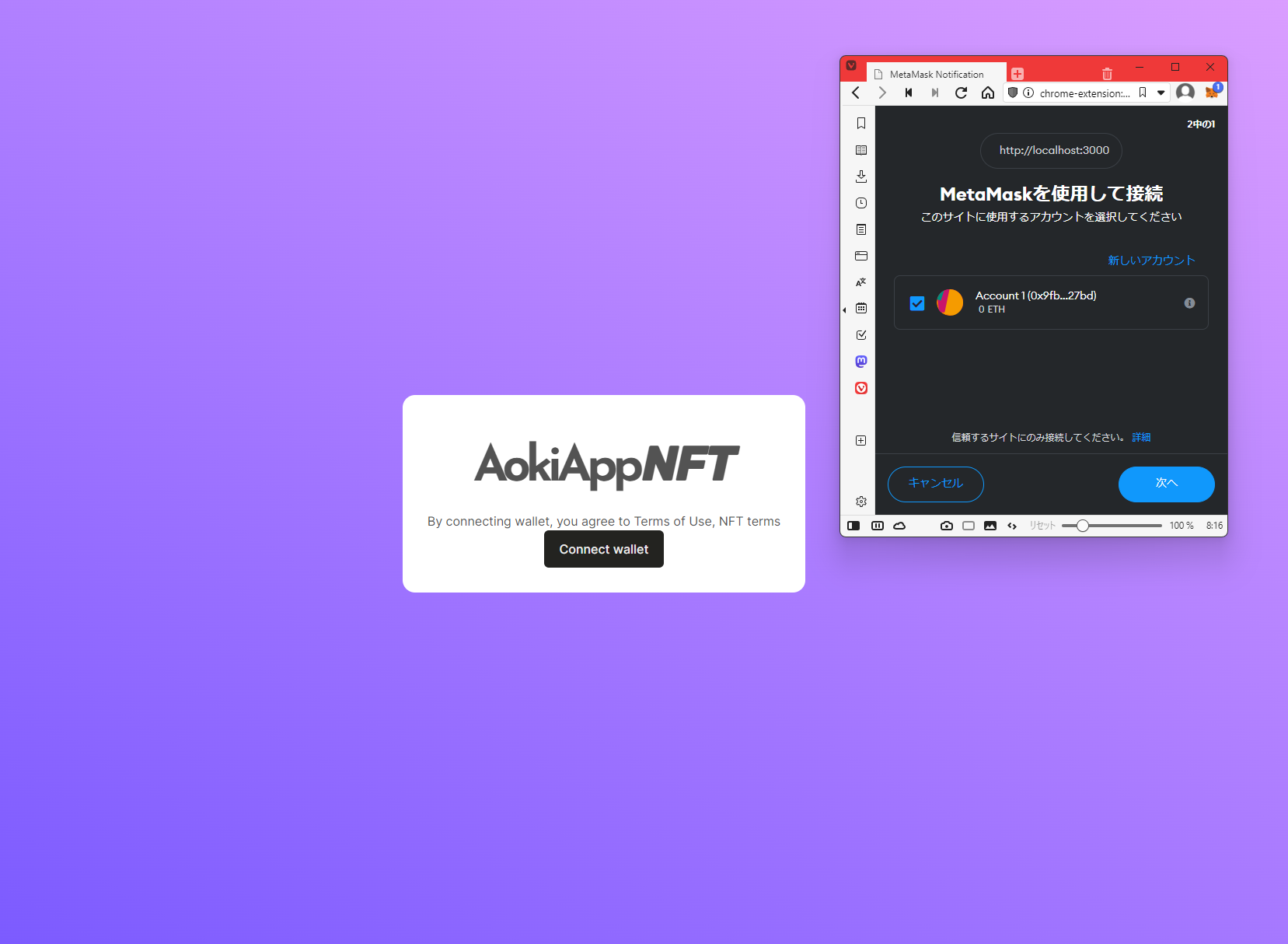1288x944 pixels.
Task: Open the tracker blocker shield icon
Action: [1013, 93]
